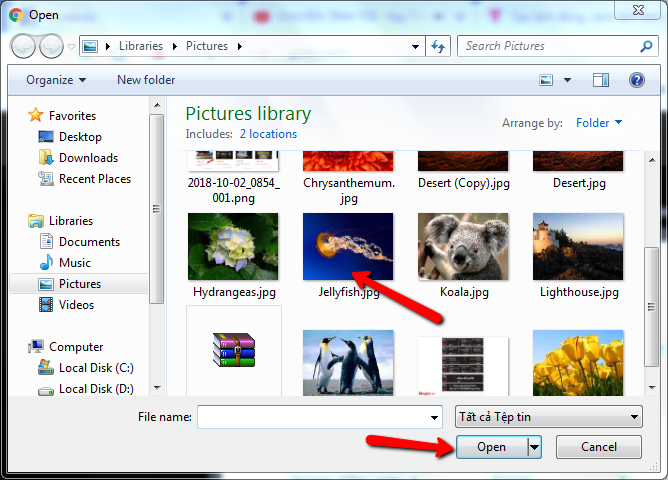Expand the Organize menu

click(x=56, y=80)
